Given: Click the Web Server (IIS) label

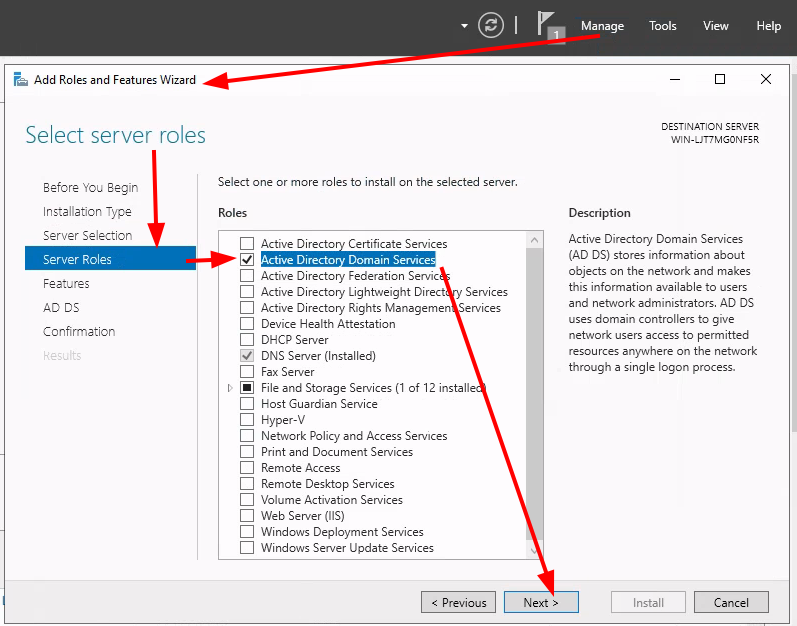Looking at the screenshot, I should coord(302,516).
